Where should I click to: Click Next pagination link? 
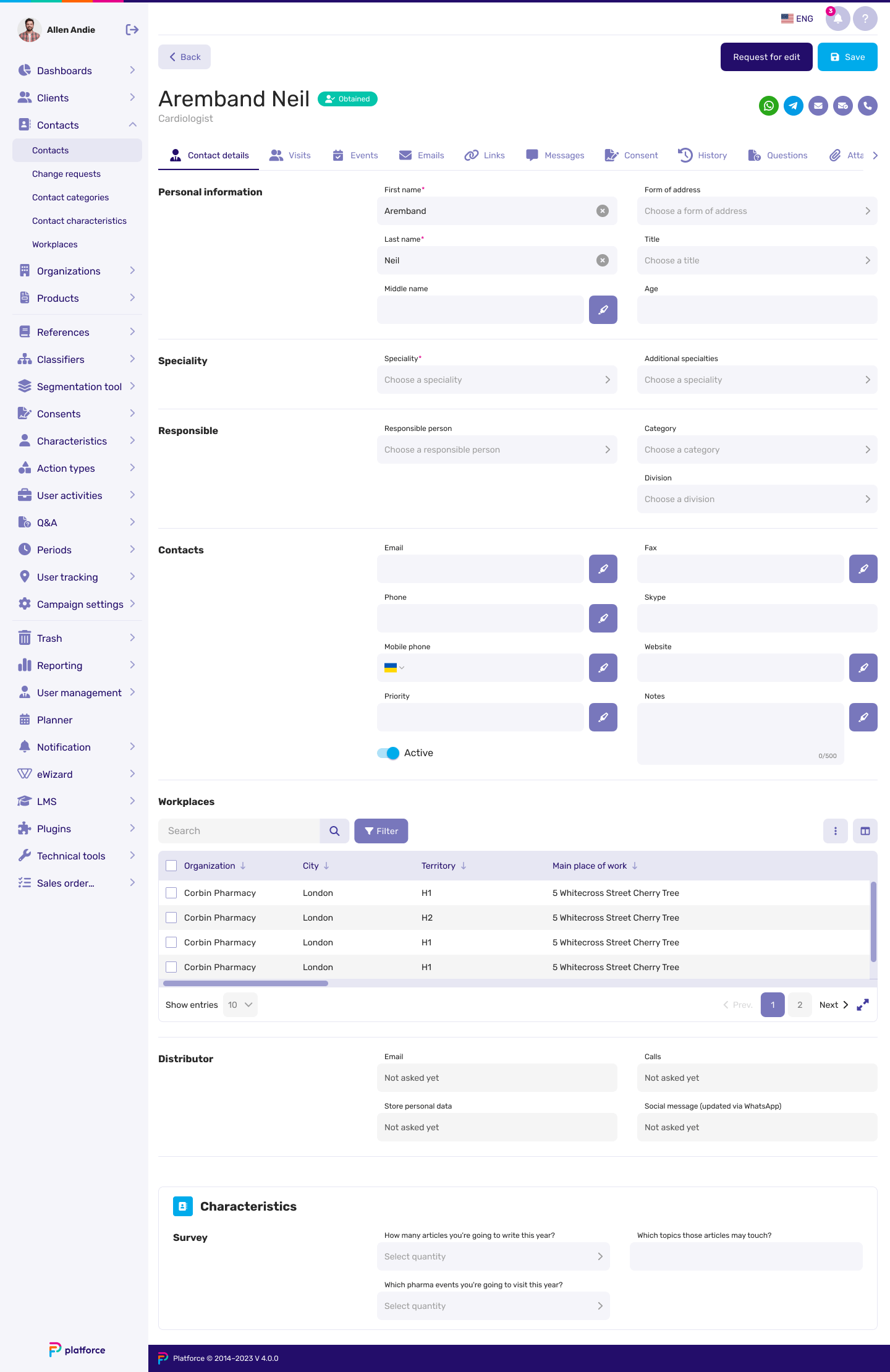point(834,1005)
